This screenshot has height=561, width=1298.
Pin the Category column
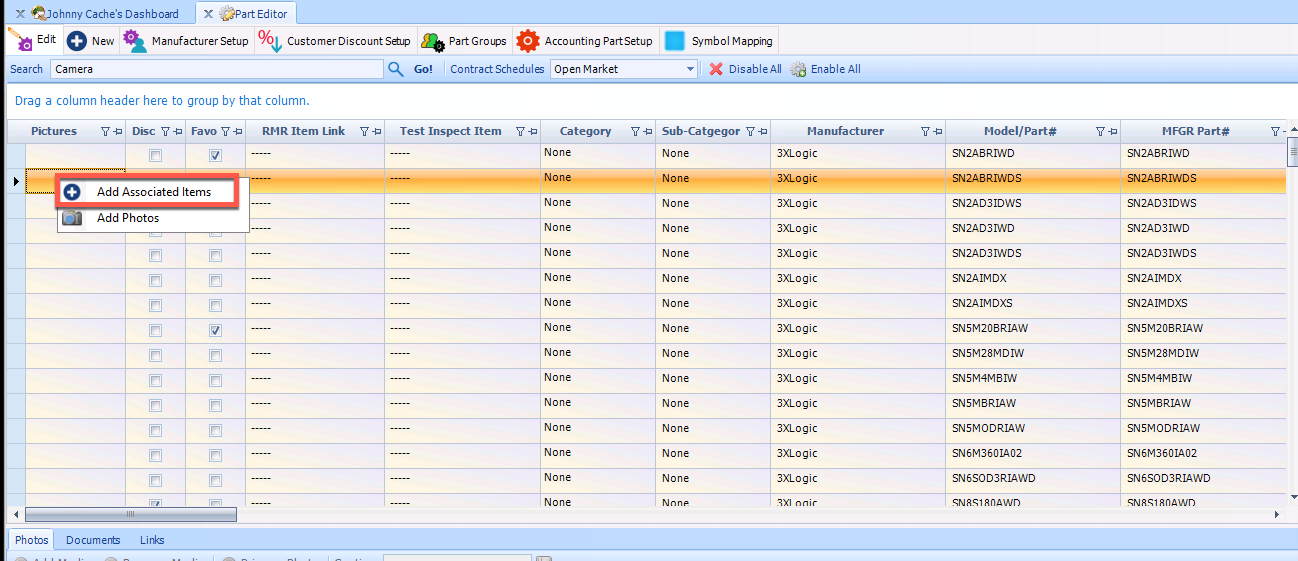[648, 132]
